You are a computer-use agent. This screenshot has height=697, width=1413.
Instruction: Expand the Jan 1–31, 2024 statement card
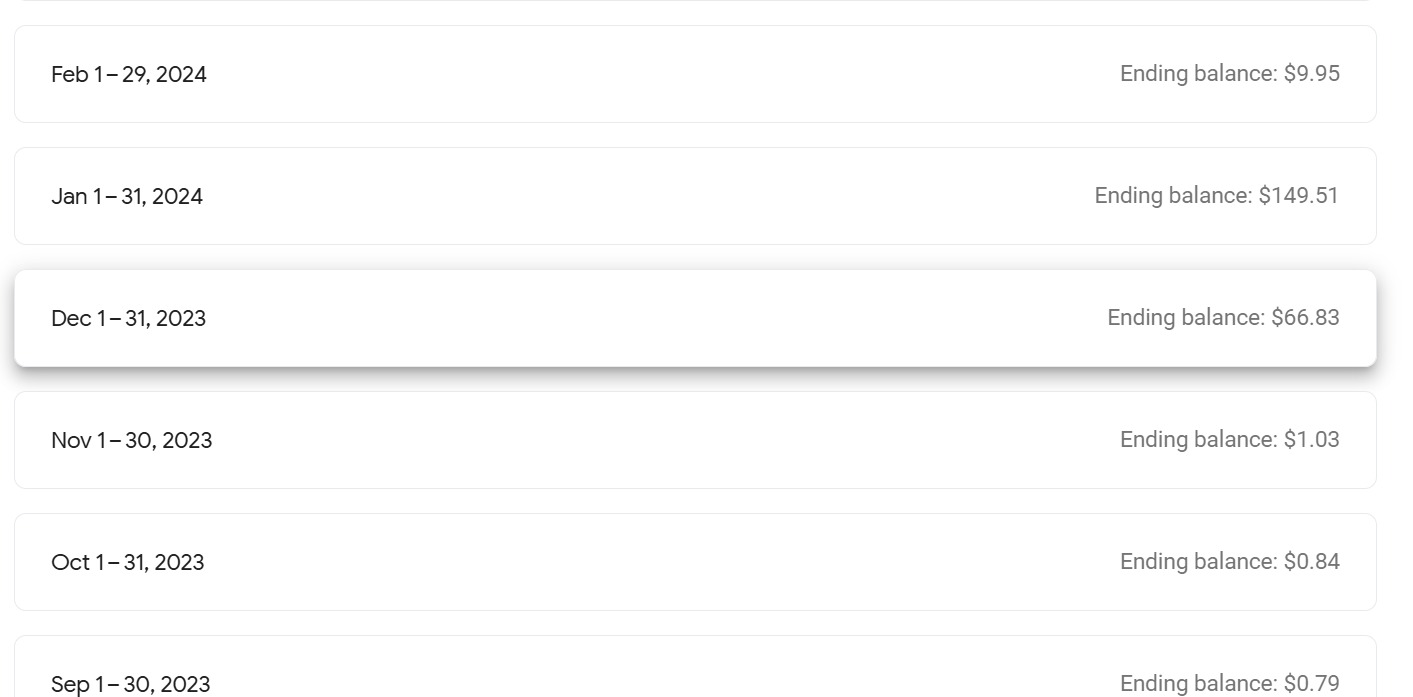[695, 196]
